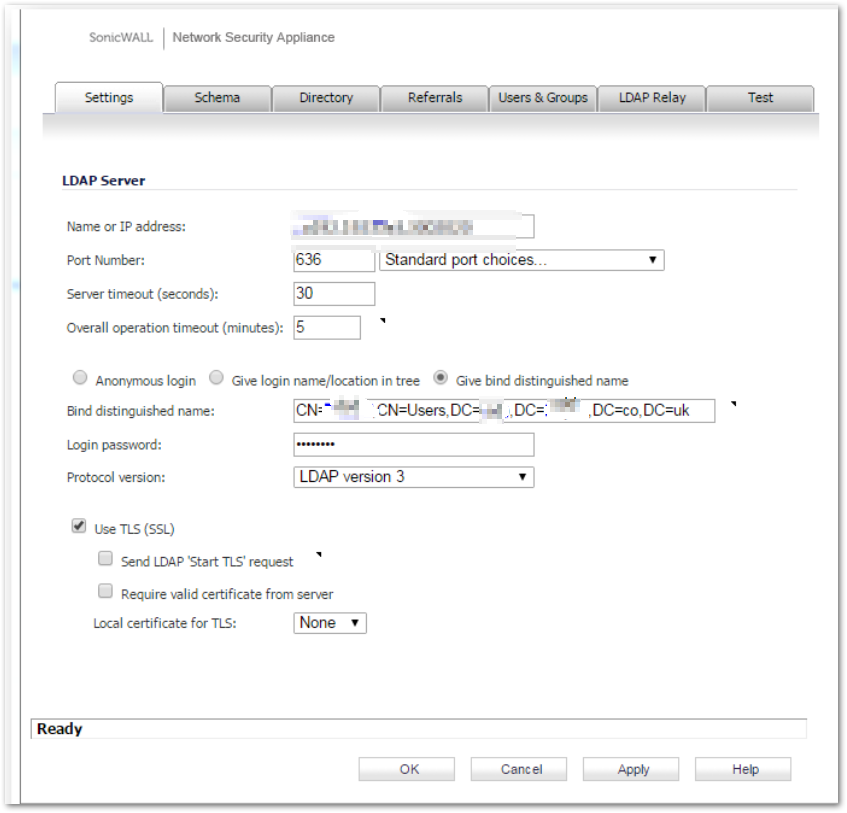Open the Users & Groups tab
This screenshot has width=847, height=813.
coord(543,98)
